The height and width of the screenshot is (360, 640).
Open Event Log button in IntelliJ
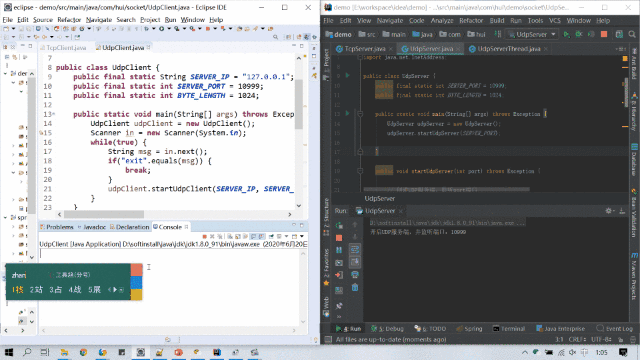point(614,329)
